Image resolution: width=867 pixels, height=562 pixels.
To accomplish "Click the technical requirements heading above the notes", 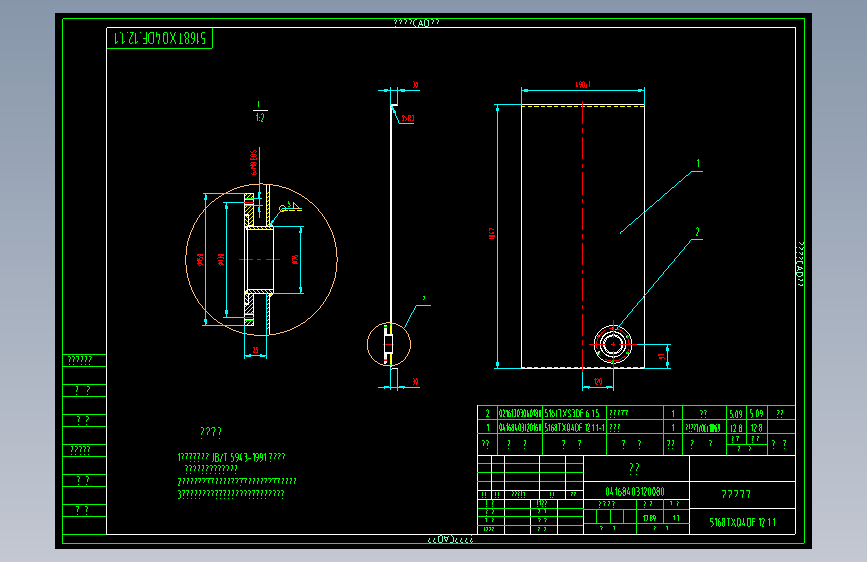I will tap(211, 431).
